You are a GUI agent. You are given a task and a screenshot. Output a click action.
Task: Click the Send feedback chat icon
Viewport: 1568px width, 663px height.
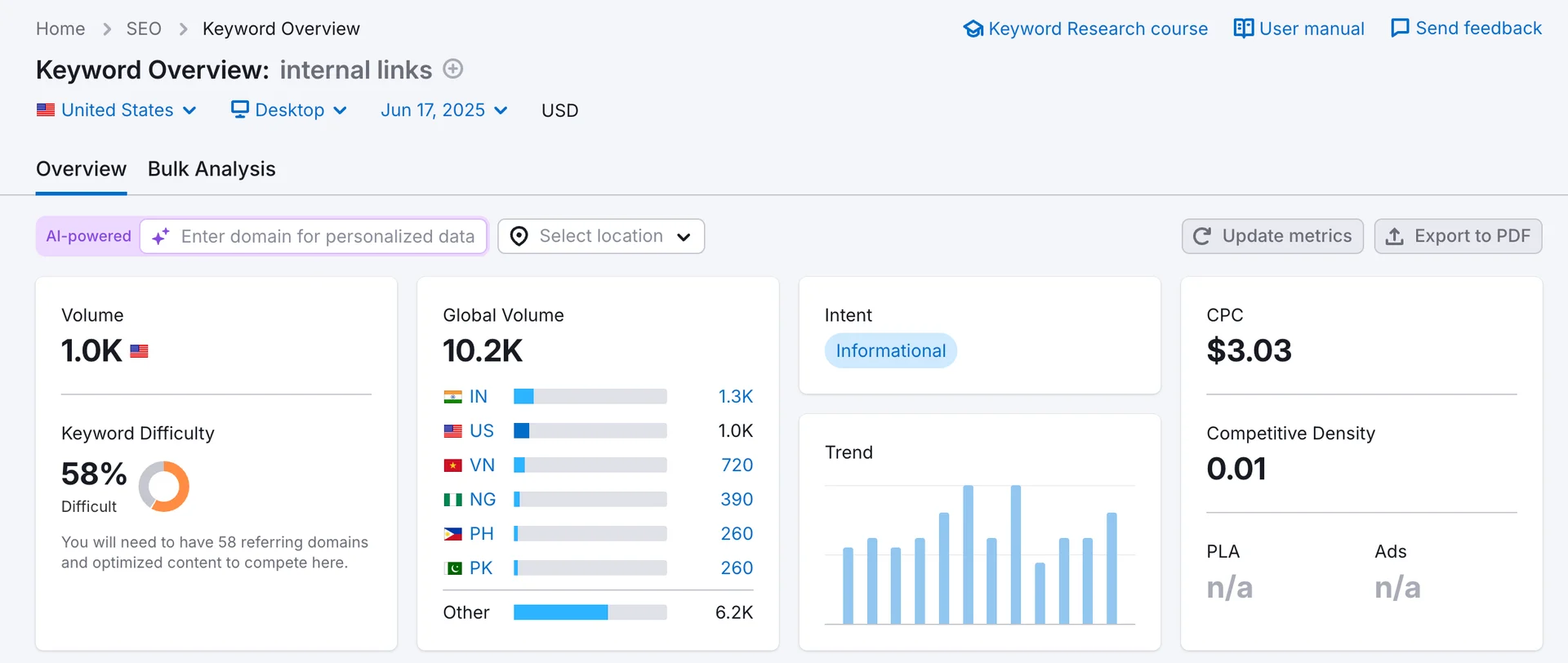[x=1400, y=29]
